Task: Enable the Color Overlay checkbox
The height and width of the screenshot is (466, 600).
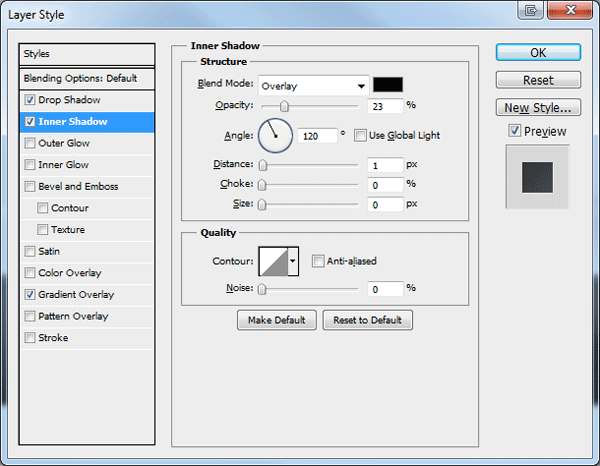Action: [x=30, y=273]
